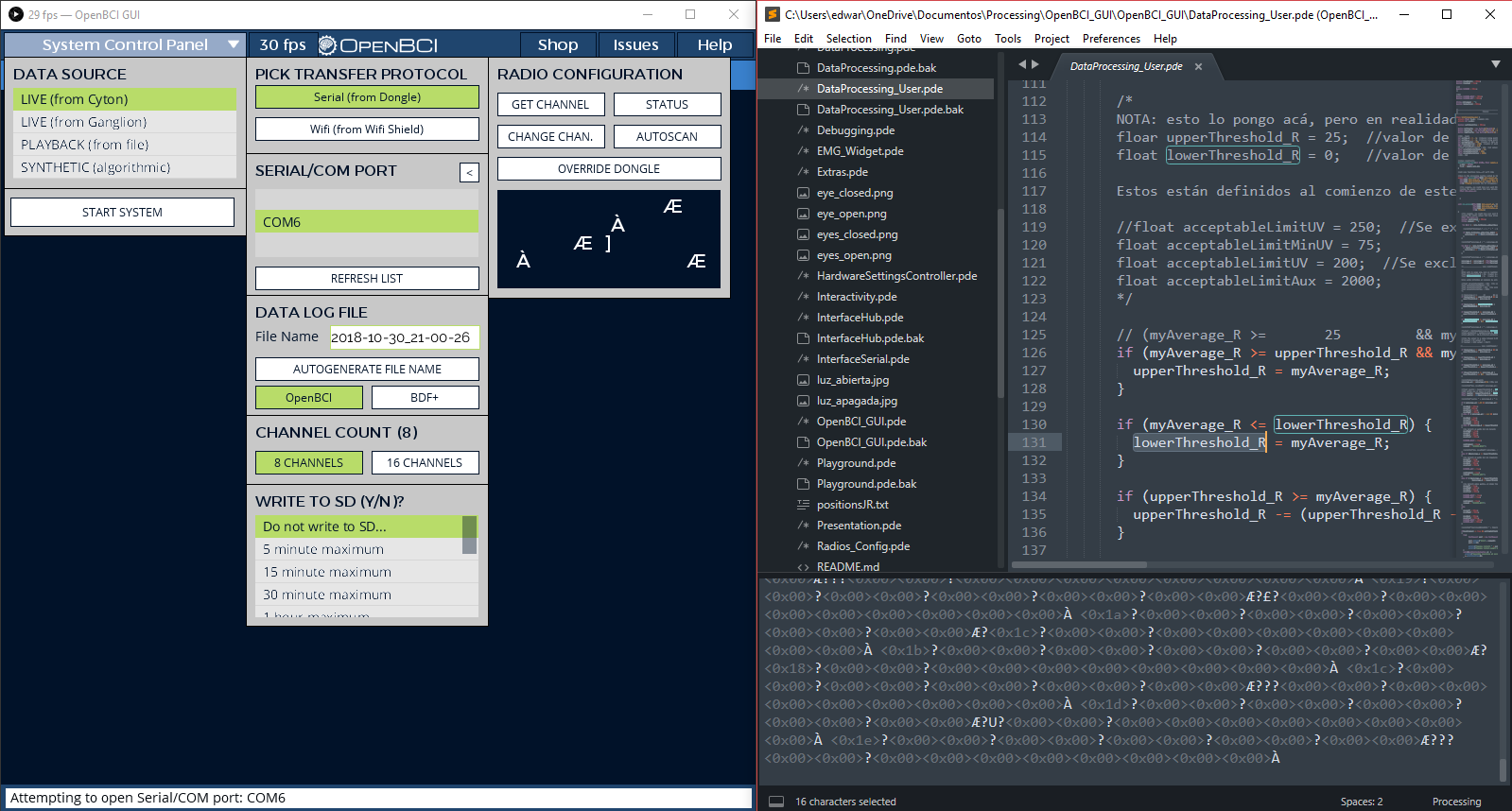
Task: Click the image icon beside eye_closed.png
Action: click(x=803, y=193)
